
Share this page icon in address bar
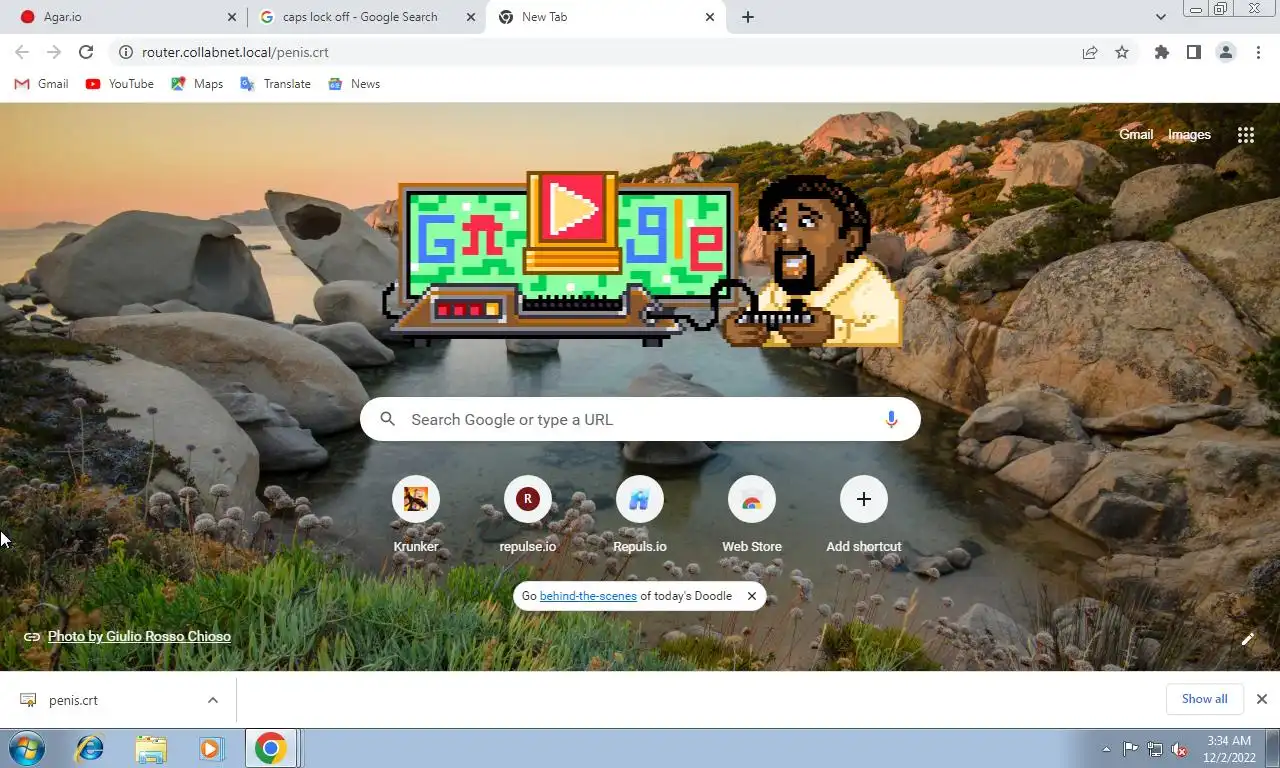[1090, 52]
